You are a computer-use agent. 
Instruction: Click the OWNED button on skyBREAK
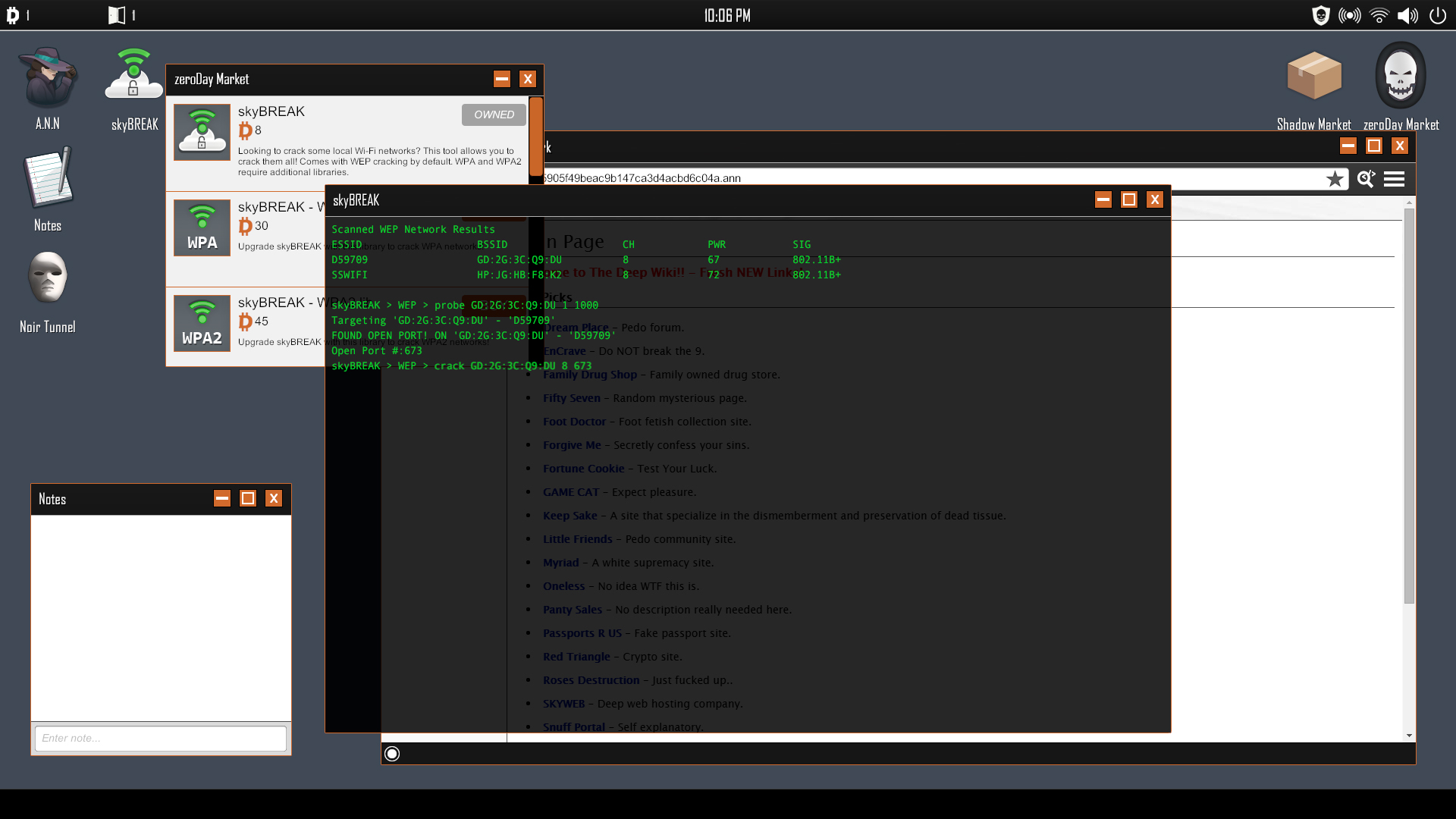click(493, 113)
